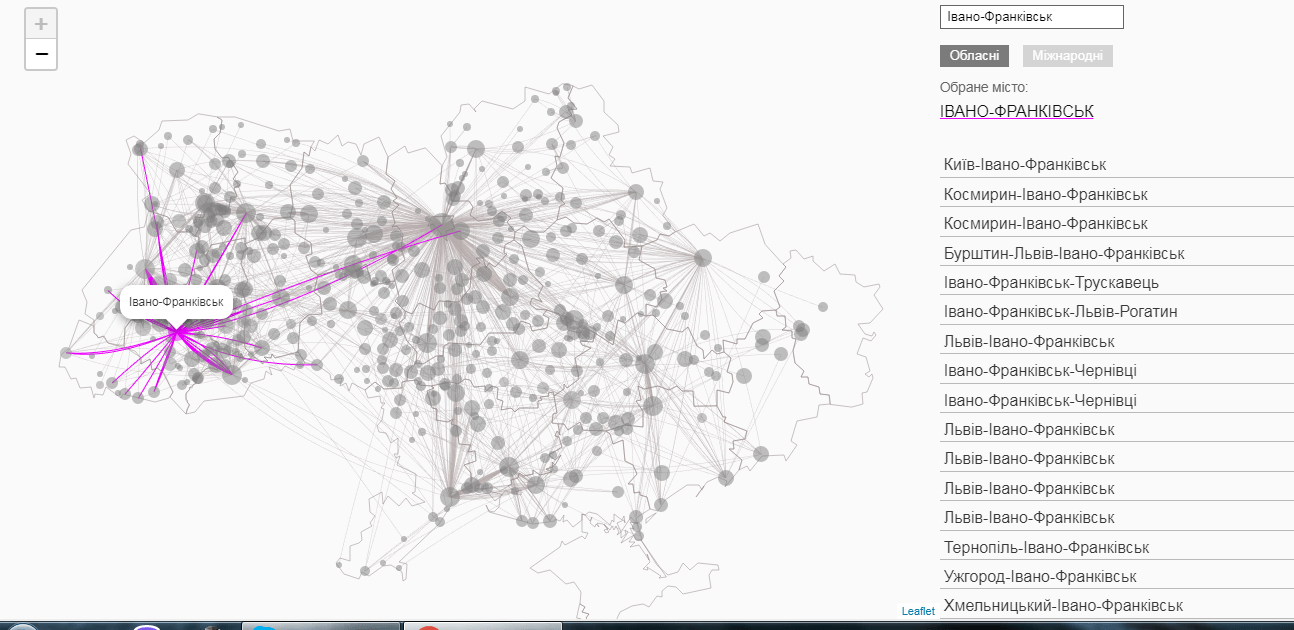
Task: Pick the Хмельницький-Івано-Франківськ route
Action: [1117, 606]
